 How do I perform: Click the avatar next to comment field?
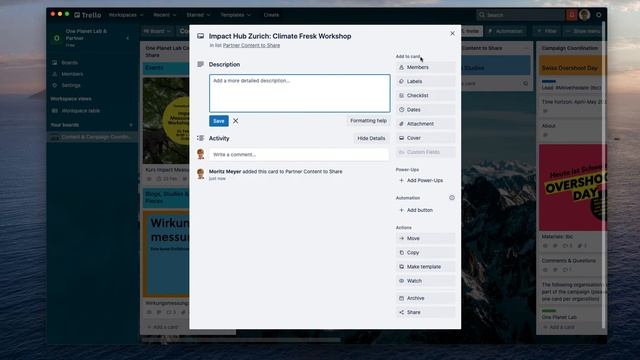[200, 154]
